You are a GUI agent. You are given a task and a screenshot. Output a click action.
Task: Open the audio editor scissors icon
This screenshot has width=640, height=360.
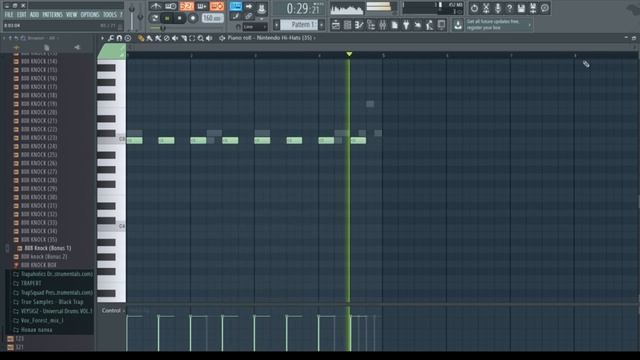486,8
